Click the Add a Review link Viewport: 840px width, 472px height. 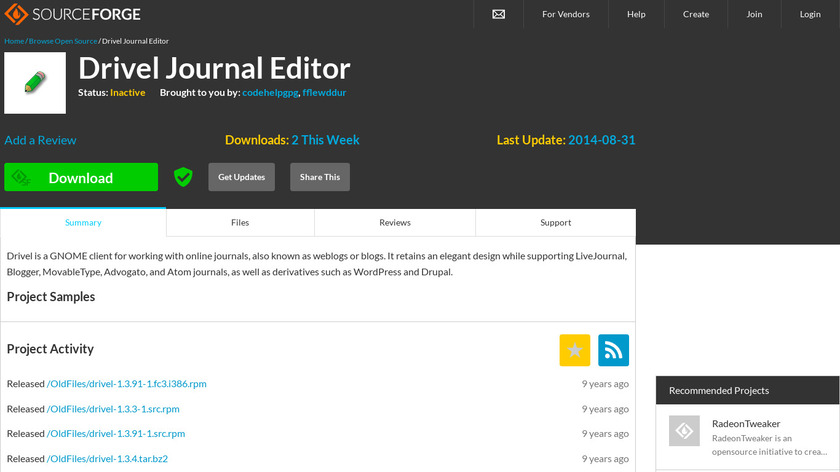tap(40, 140)
